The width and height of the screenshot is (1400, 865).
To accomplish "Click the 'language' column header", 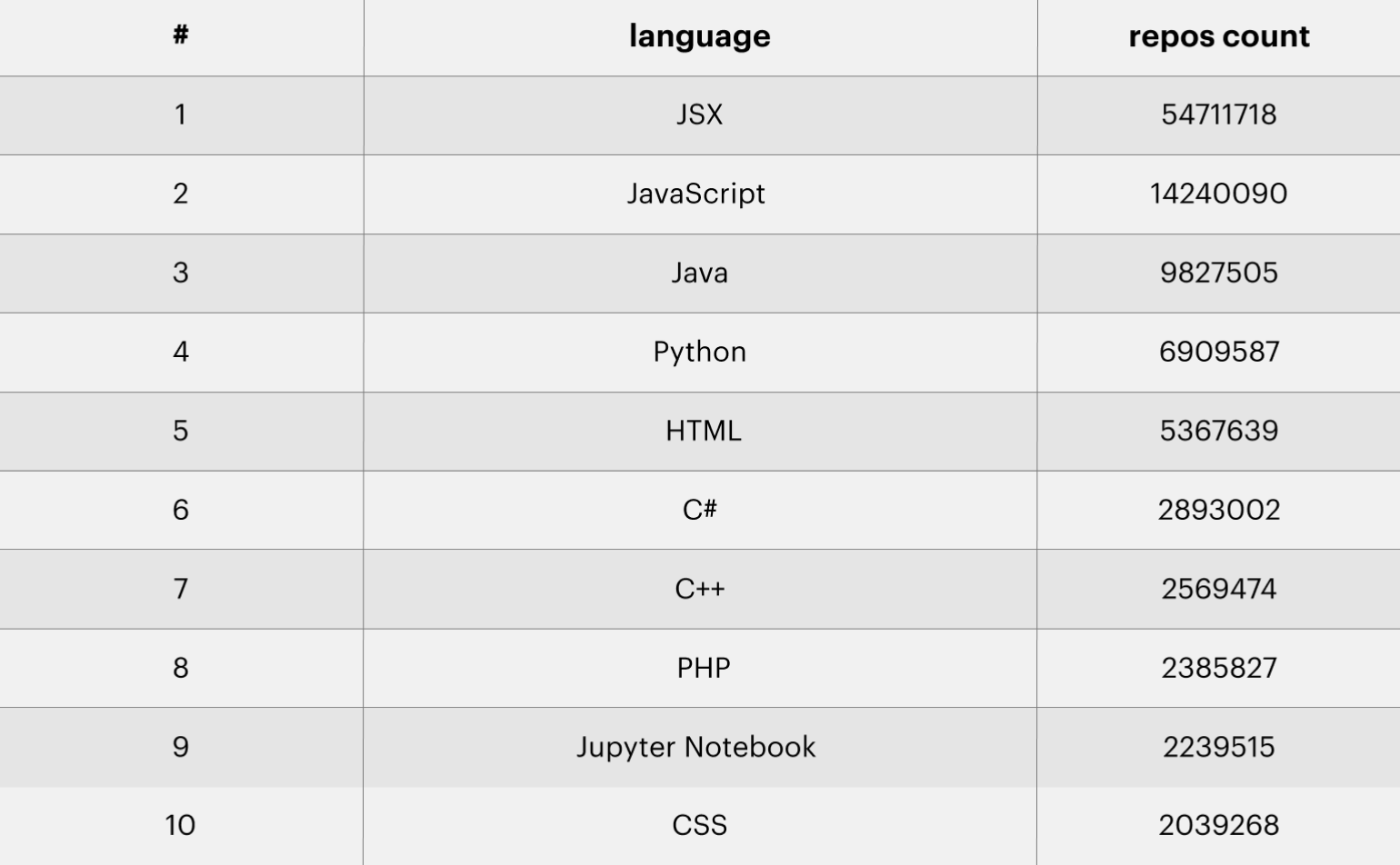I will click(x=699, y=36).
